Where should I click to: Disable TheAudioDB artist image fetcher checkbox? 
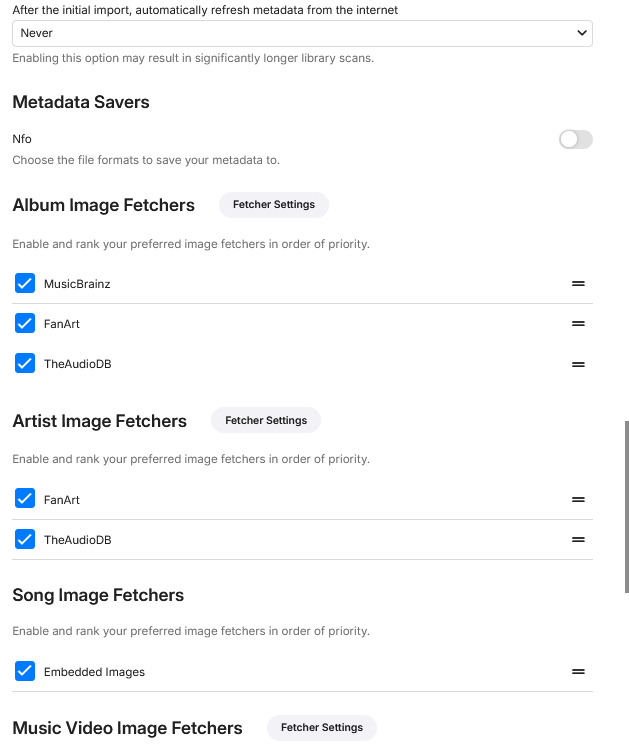25,540
